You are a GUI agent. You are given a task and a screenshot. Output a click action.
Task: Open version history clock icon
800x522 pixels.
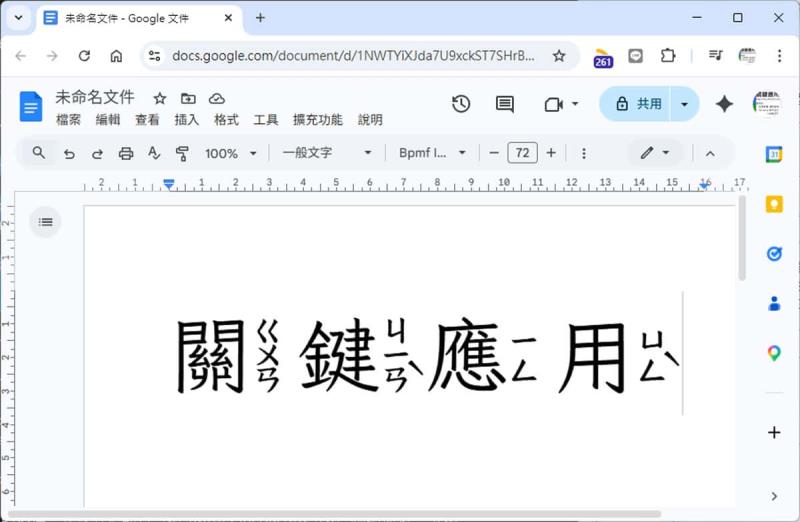pyautogui.click(x=461, y=104)
